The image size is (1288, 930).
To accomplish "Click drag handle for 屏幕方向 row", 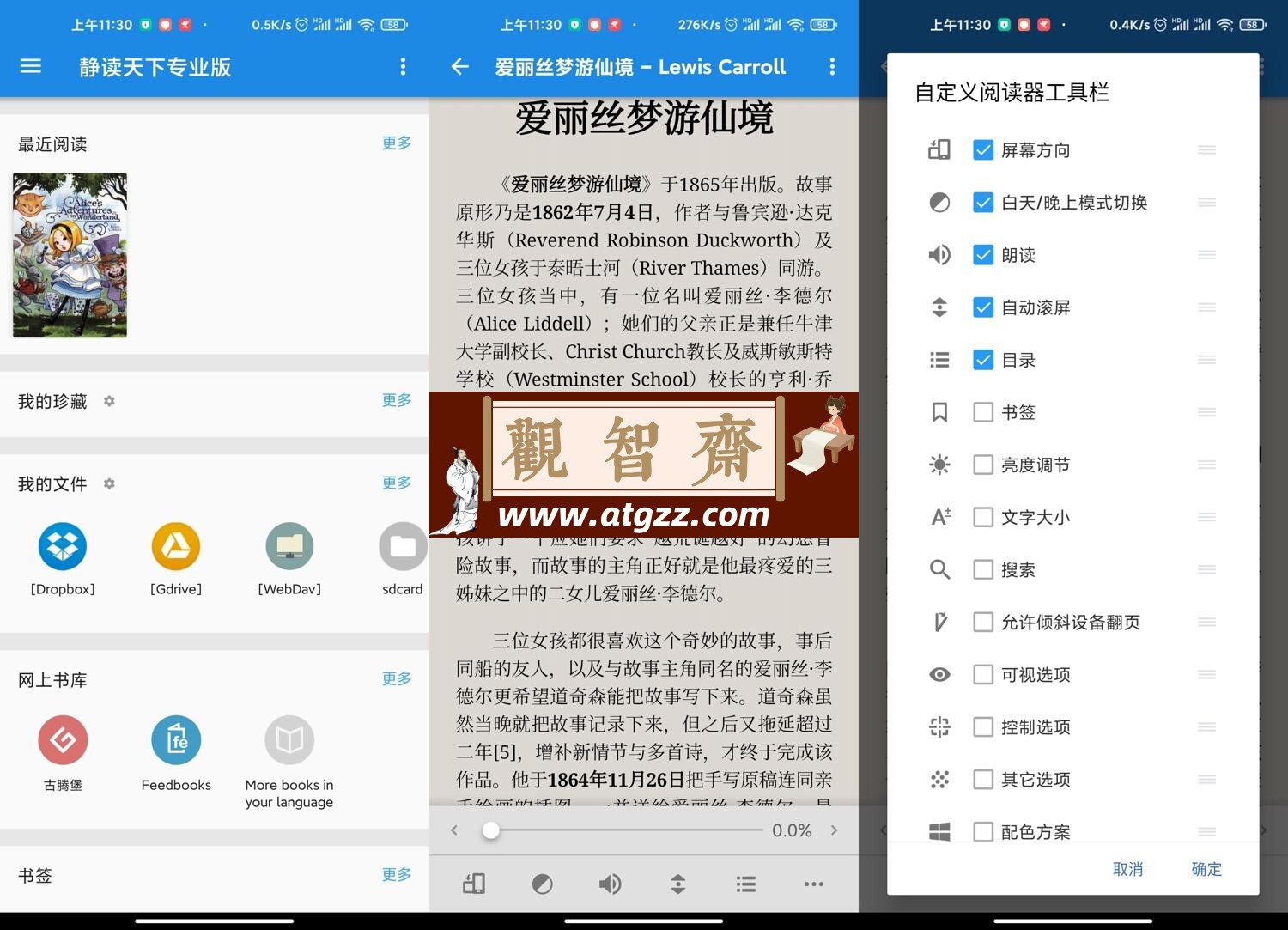I will click(x=1206, y=150).
